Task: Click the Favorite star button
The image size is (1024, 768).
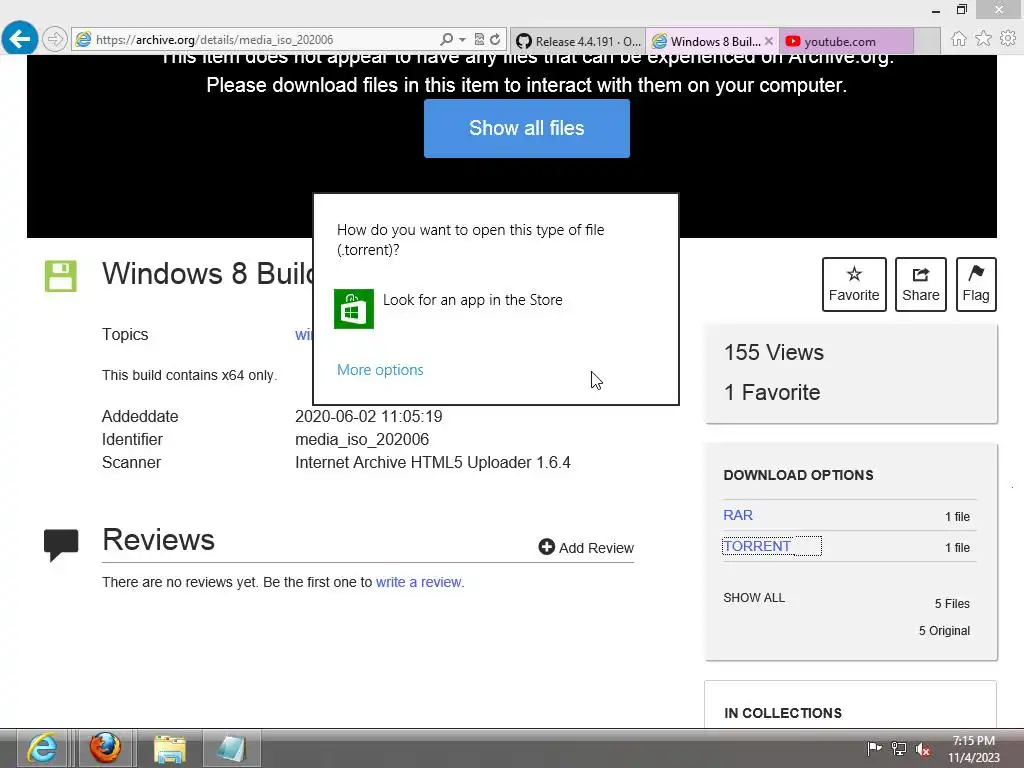Action: tap(854, 284)
